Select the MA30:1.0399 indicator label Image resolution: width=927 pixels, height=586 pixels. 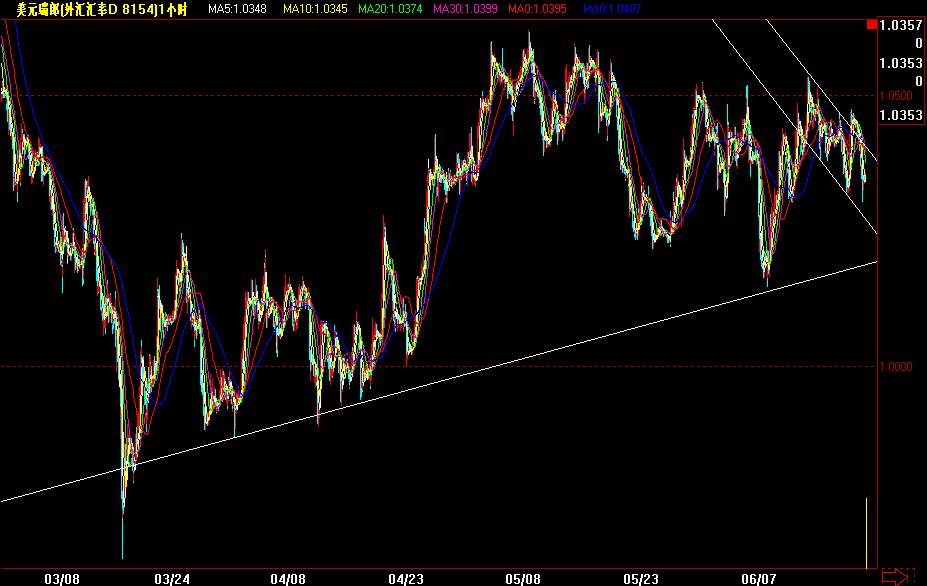tap(465, 9)
